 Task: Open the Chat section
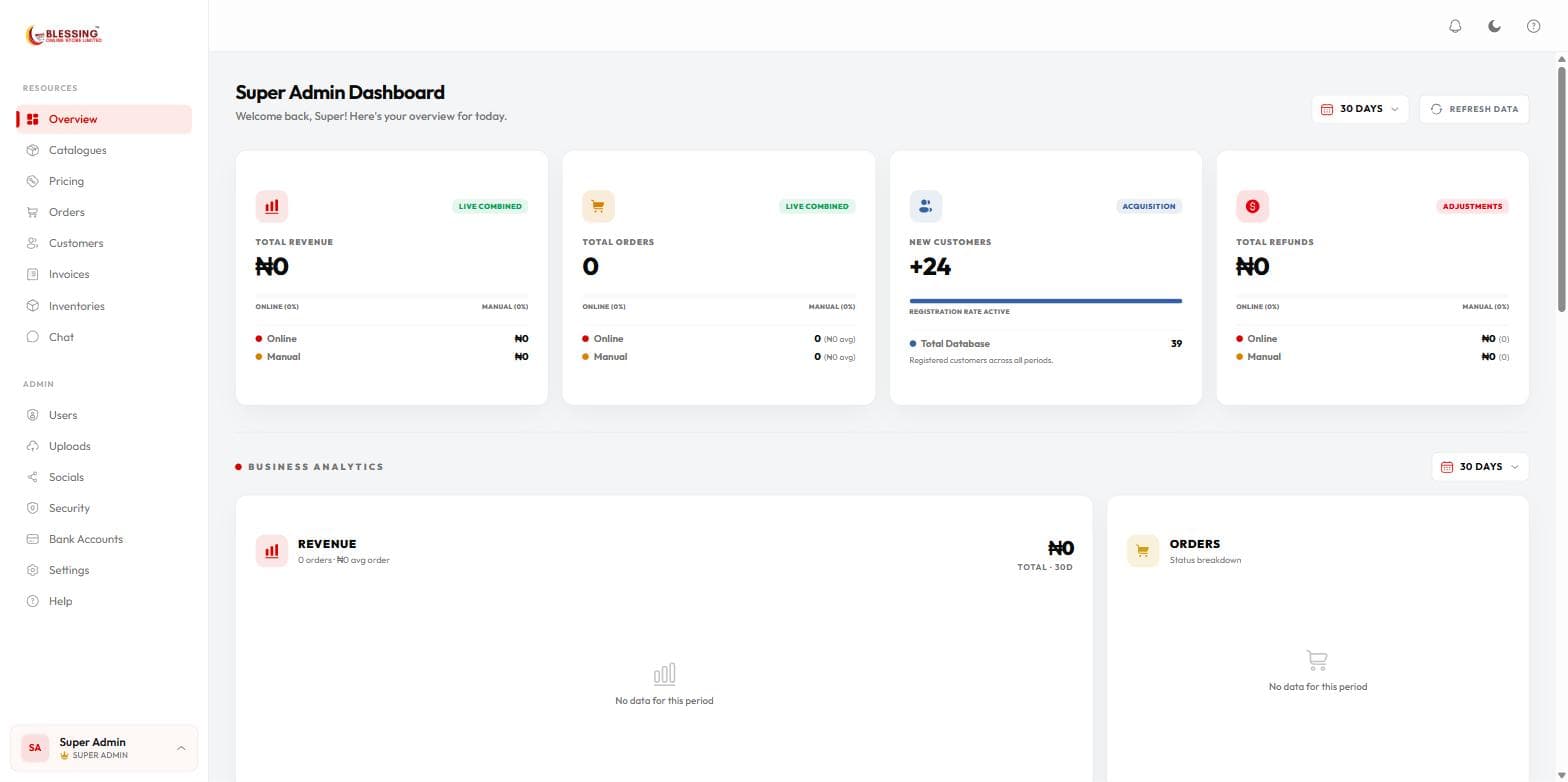(x=104, y=337)
